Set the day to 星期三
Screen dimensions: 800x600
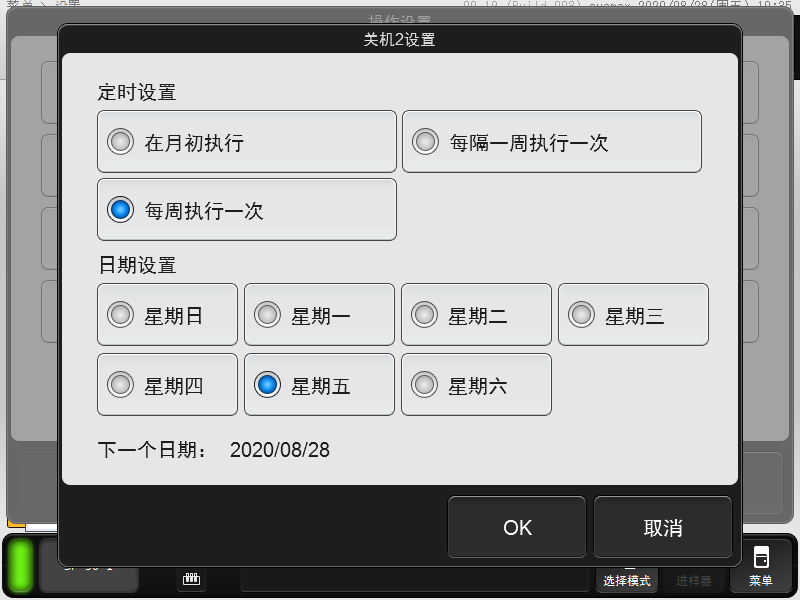(x=633, y=315)
